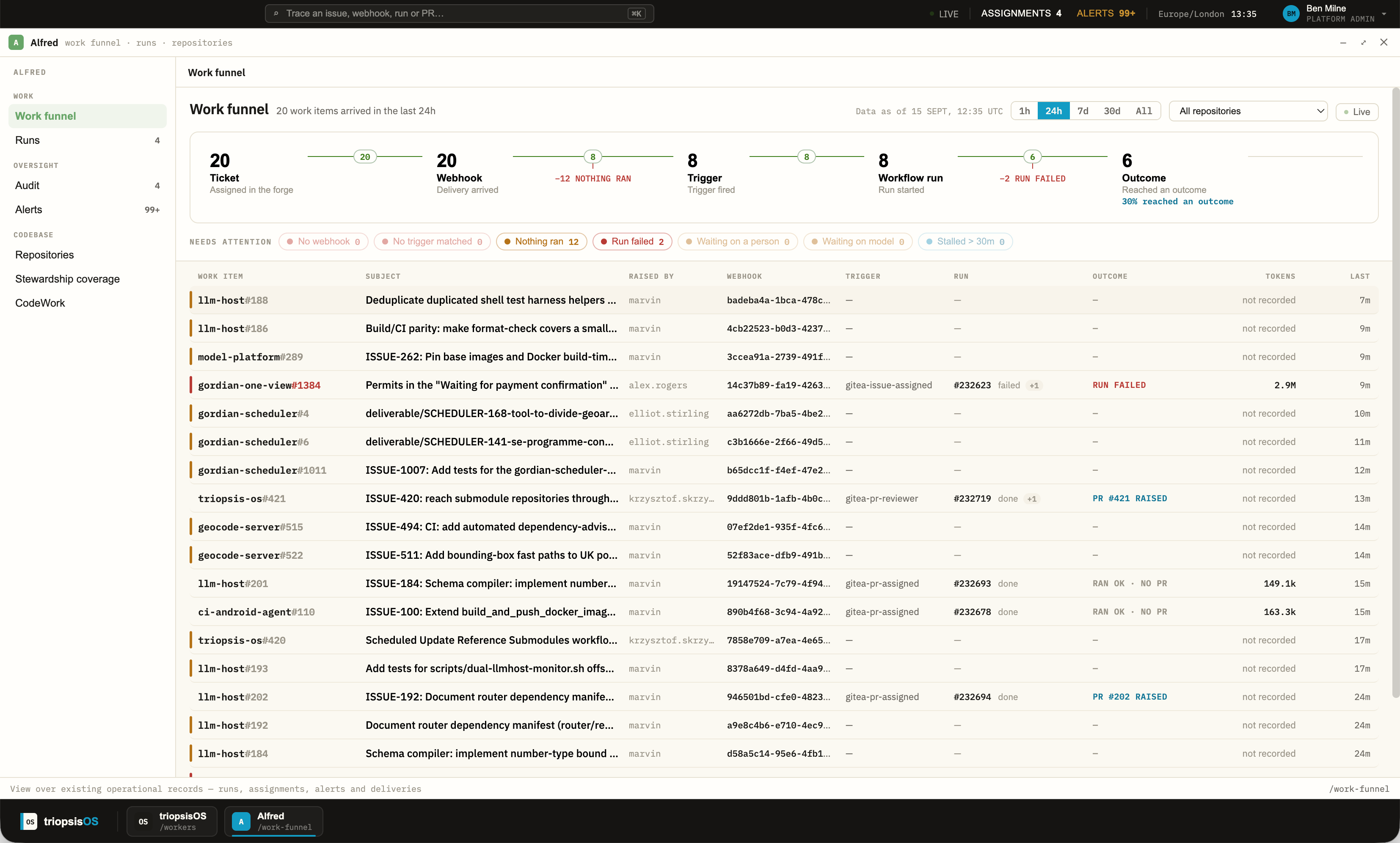Click the −12 NOTHING RAN label
Viewport: 1400px width, 843px height.
[593, 179]
